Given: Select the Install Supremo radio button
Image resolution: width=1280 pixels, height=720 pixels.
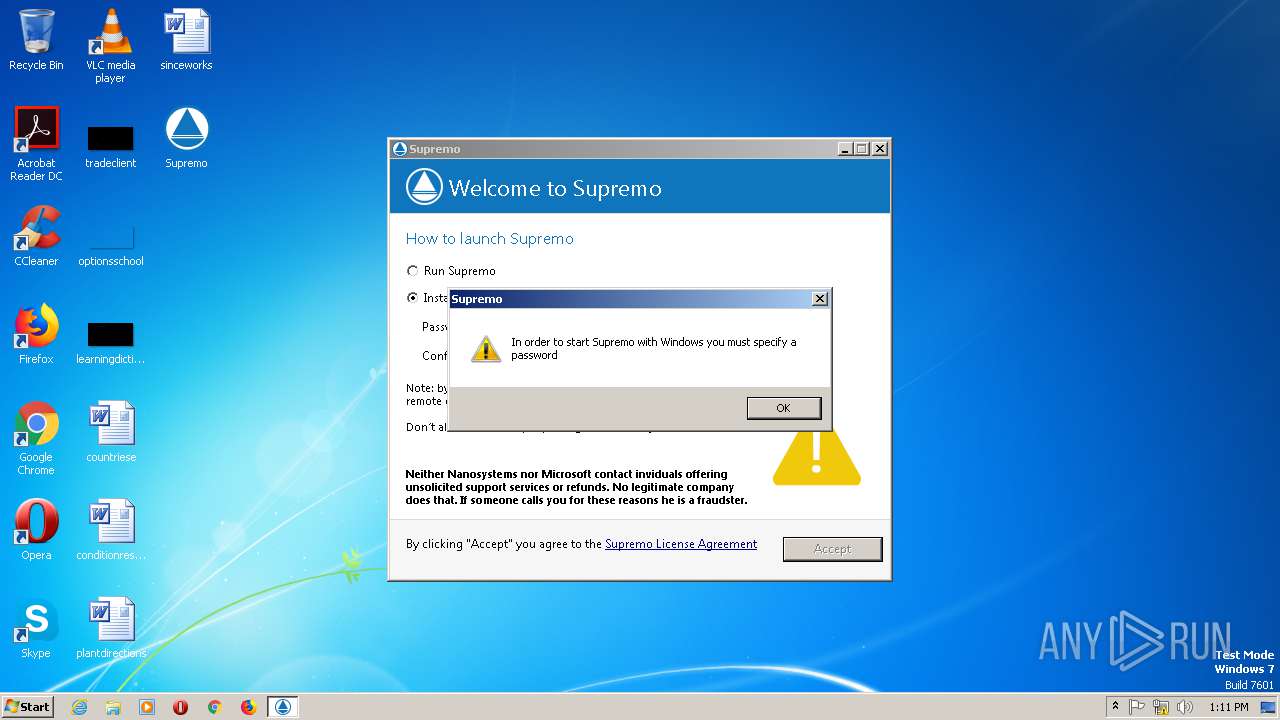Looking at the screenshot, I should pyautogui.click(x=412, y=298).
